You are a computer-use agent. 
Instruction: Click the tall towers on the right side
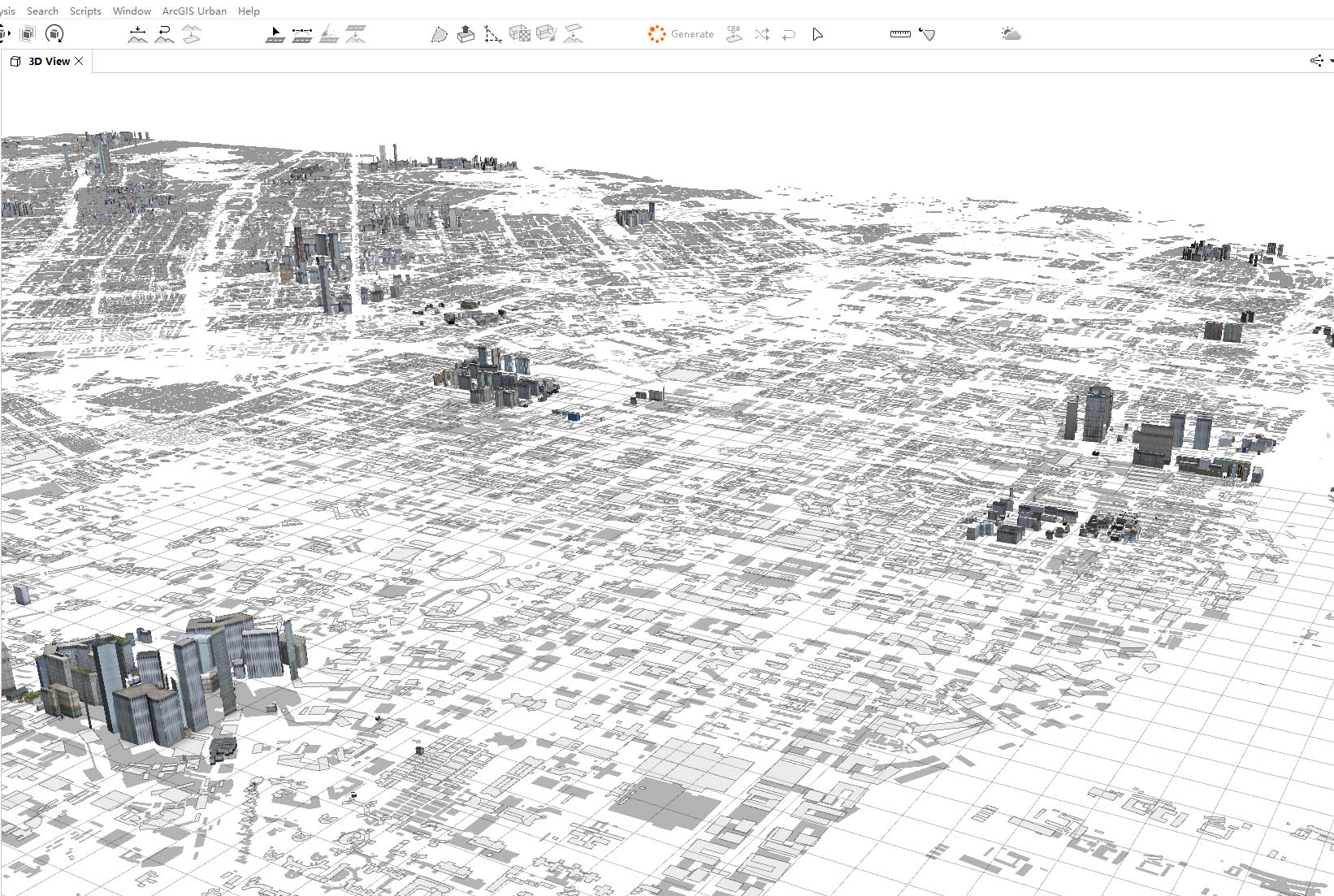(1089, 413)
